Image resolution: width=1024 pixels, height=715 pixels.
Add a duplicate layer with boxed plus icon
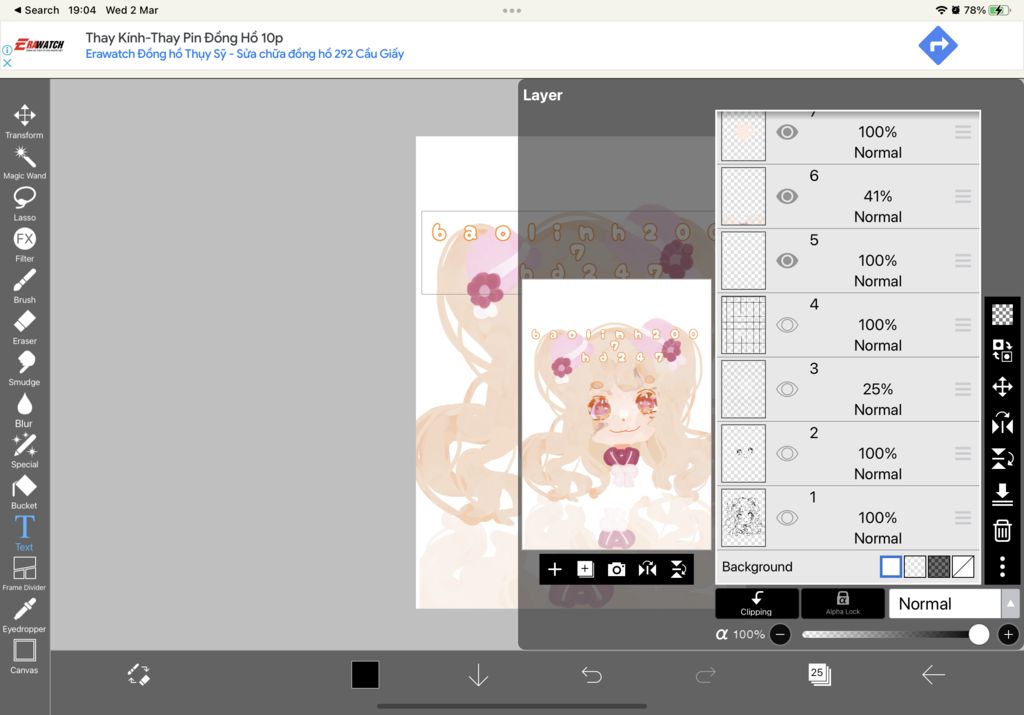(585, 569)
